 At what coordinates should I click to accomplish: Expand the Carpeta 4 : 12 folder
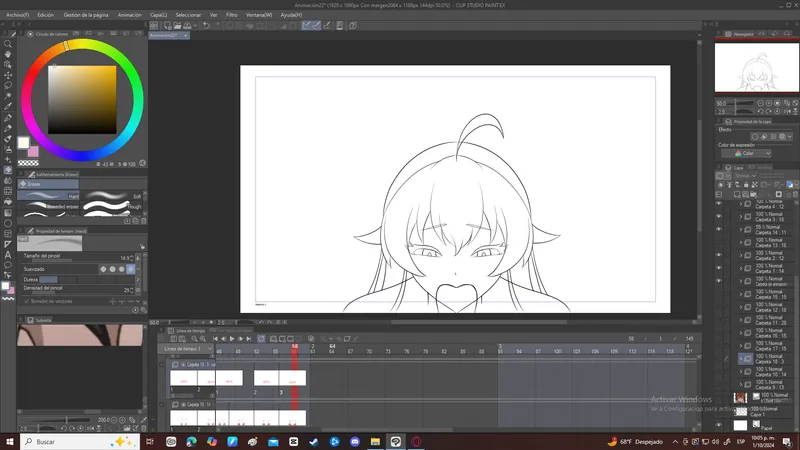pyautogui.click(x=741, y=204)
